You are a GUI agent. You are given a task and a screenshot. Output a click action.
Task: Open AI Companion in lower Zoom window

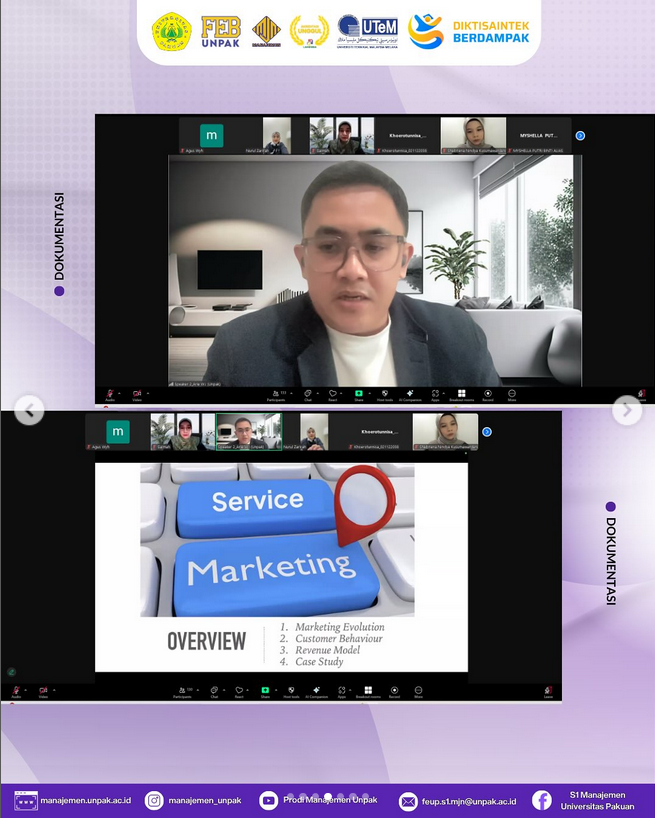pyautogui.click(x=317, y=692)
